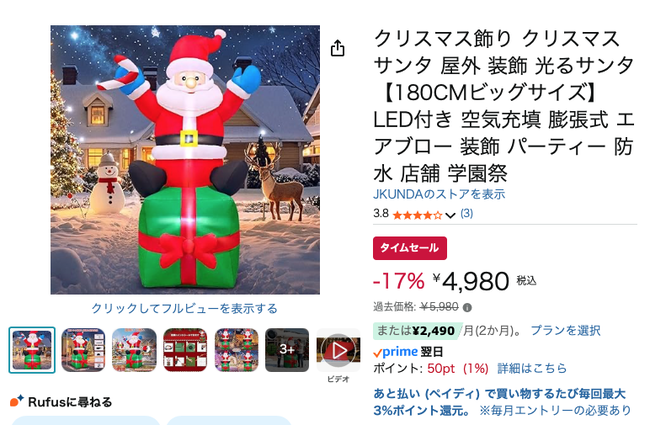
Task: Click クリックしてフルビューを表示する link
Action: [184, 308]
